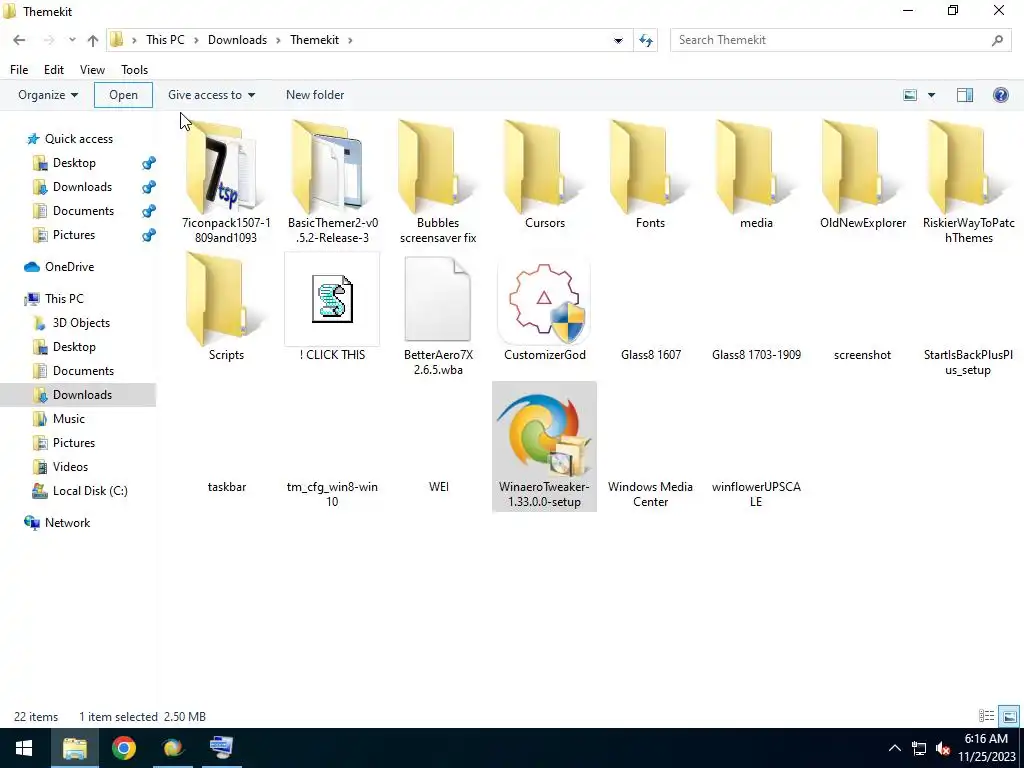Open the Windows Start menu
Screen dimensions: 1024x768
[x=24, y=748]
